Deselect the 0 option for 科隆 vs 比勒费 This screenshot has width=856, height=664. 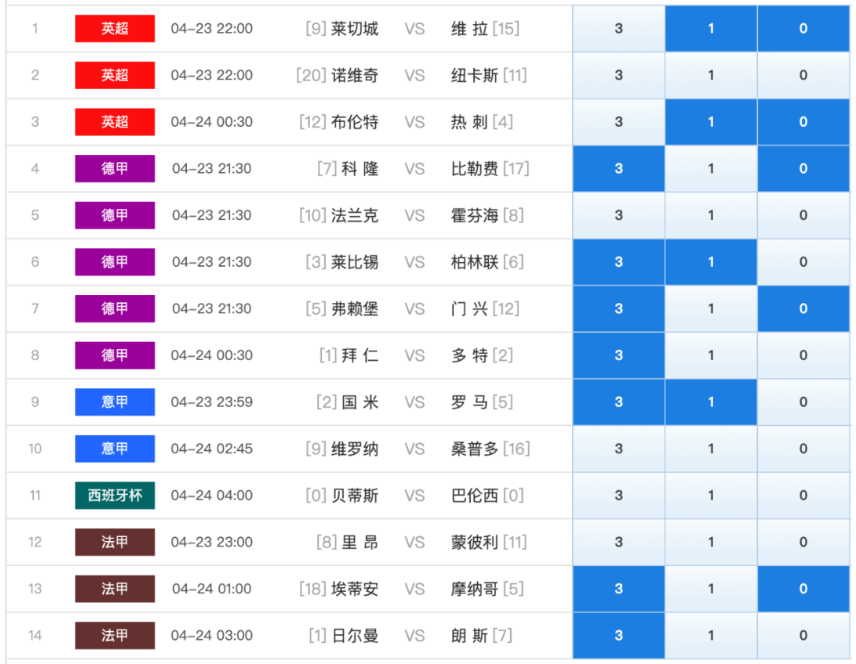pos(803,169)
